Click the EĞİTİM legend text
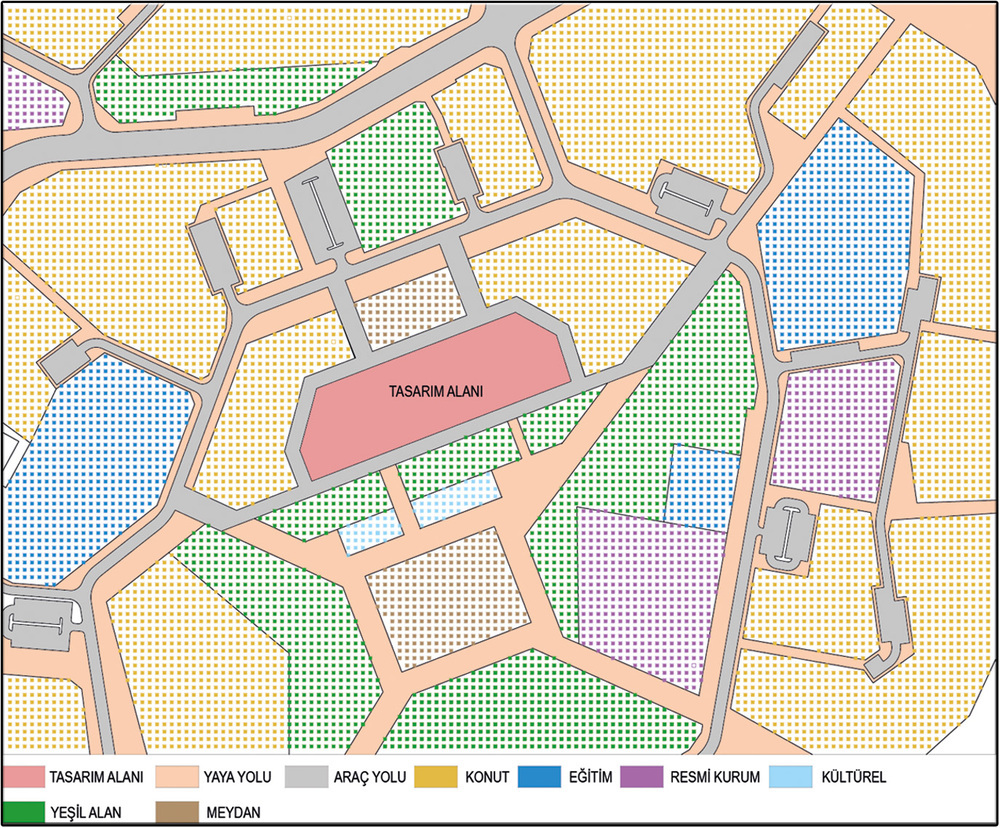The image size is (1000, 828). coord(591,777)
